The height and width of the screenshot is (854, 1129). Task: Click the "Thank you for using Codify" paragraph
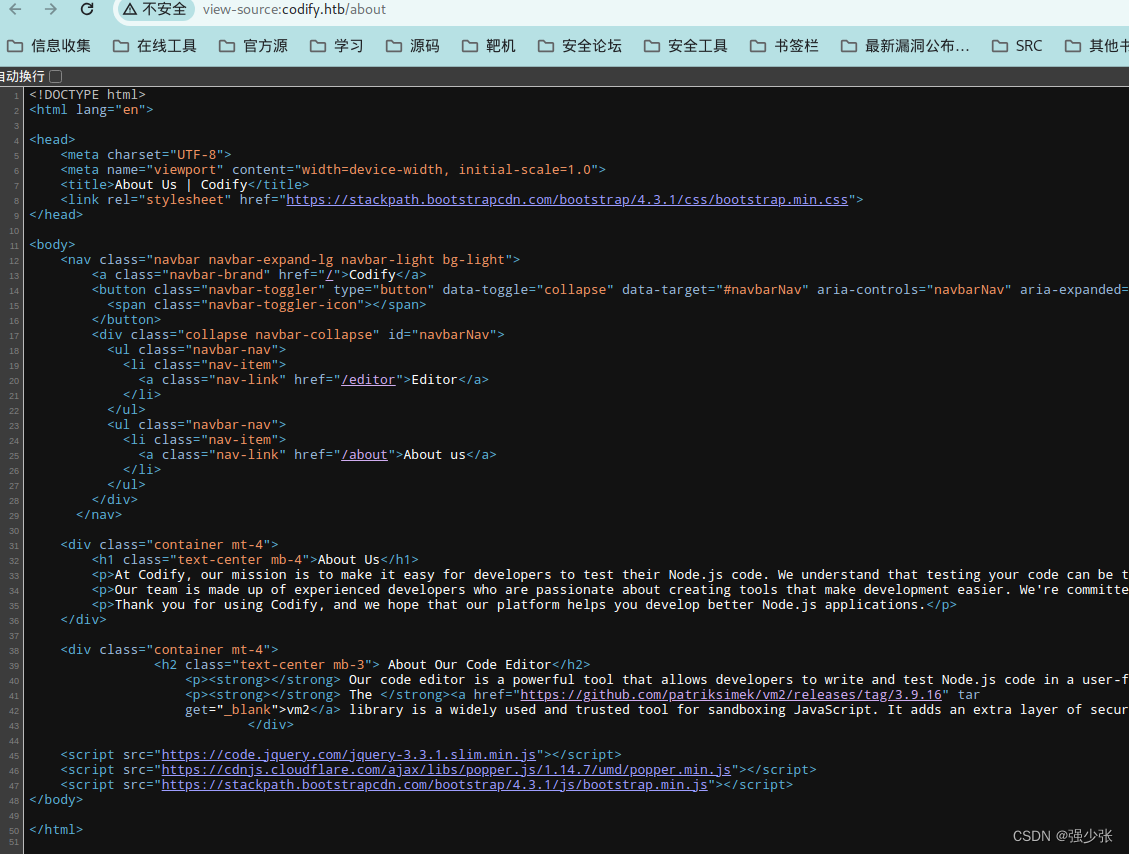[x=524, y=605]
